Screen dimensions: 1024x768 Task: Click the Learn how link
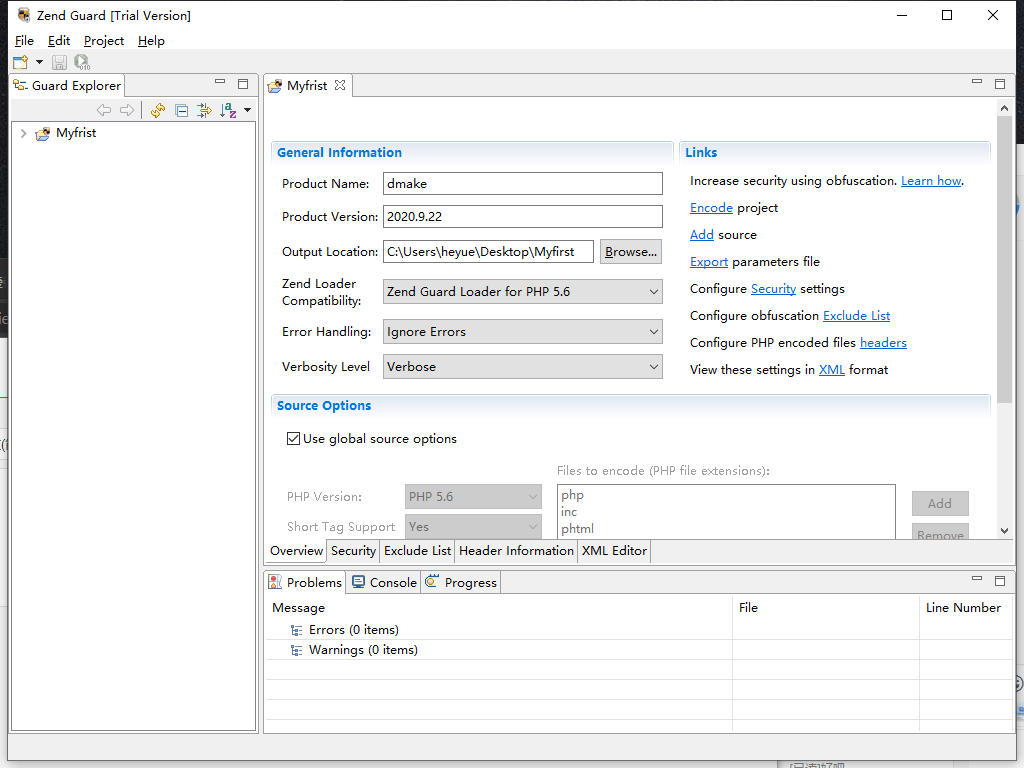(x=931, y=181)
